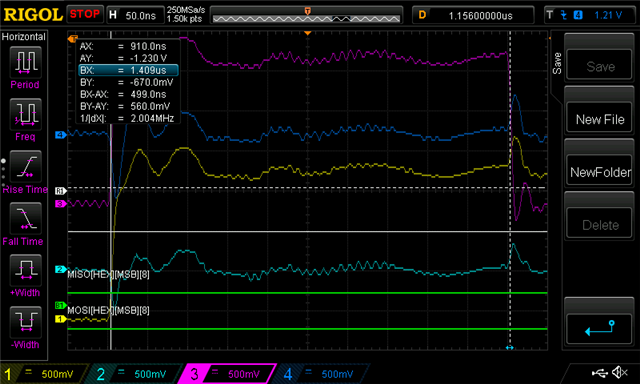
Task: Click the USB status icon
Action: pos(599,373)
